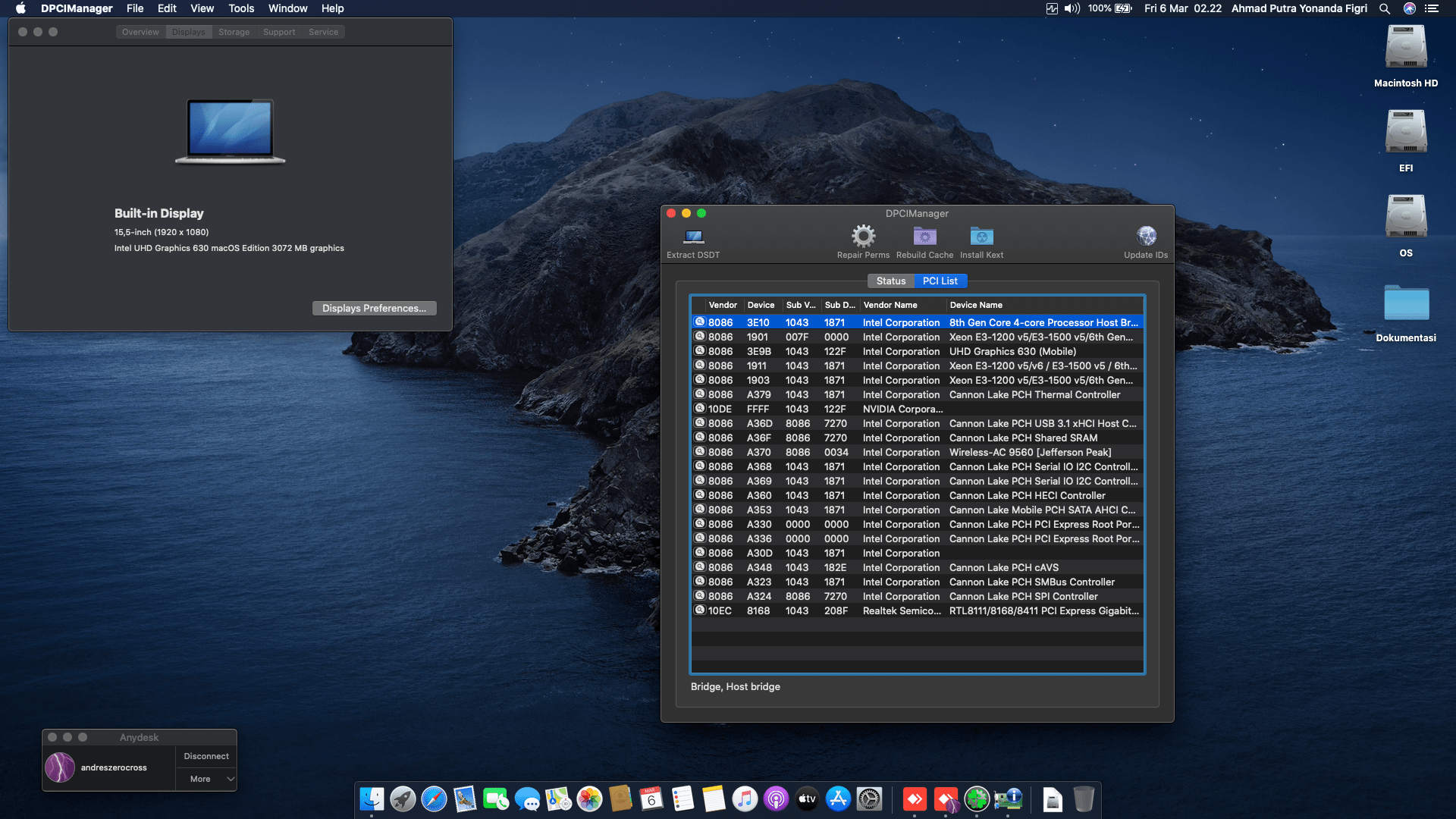Click the andreszerocross avatar in Anydesk

[x=60, y=767]
